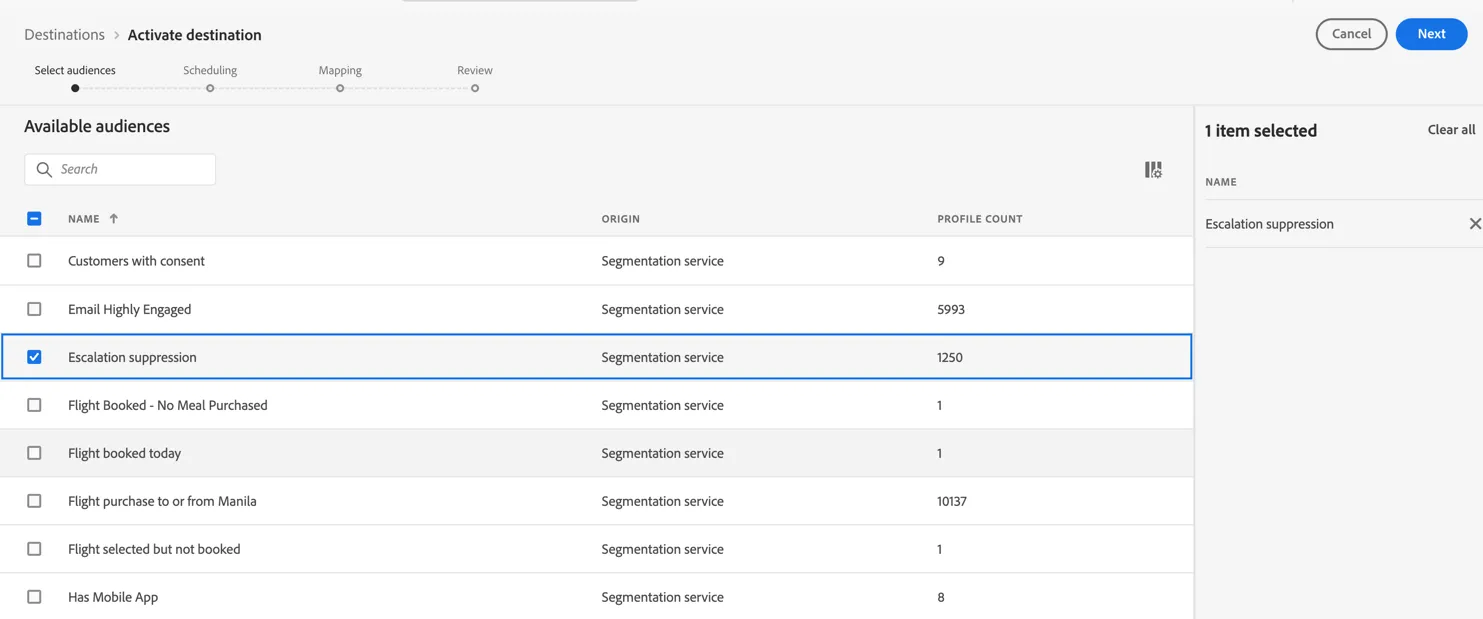Check Email Highly Engaged checkbox
The image size is (1483, 619).
click(x=34, y=309)
